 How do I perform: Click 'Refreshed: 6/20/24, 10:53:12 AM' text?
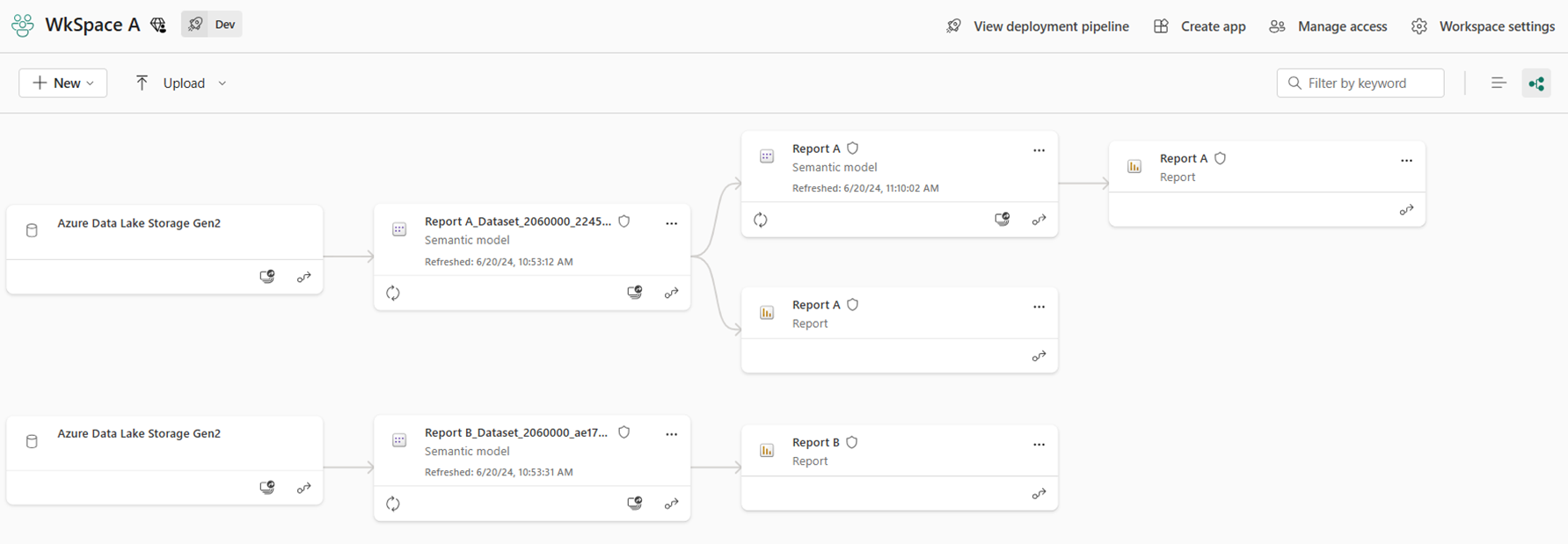(x=499, y=262)
